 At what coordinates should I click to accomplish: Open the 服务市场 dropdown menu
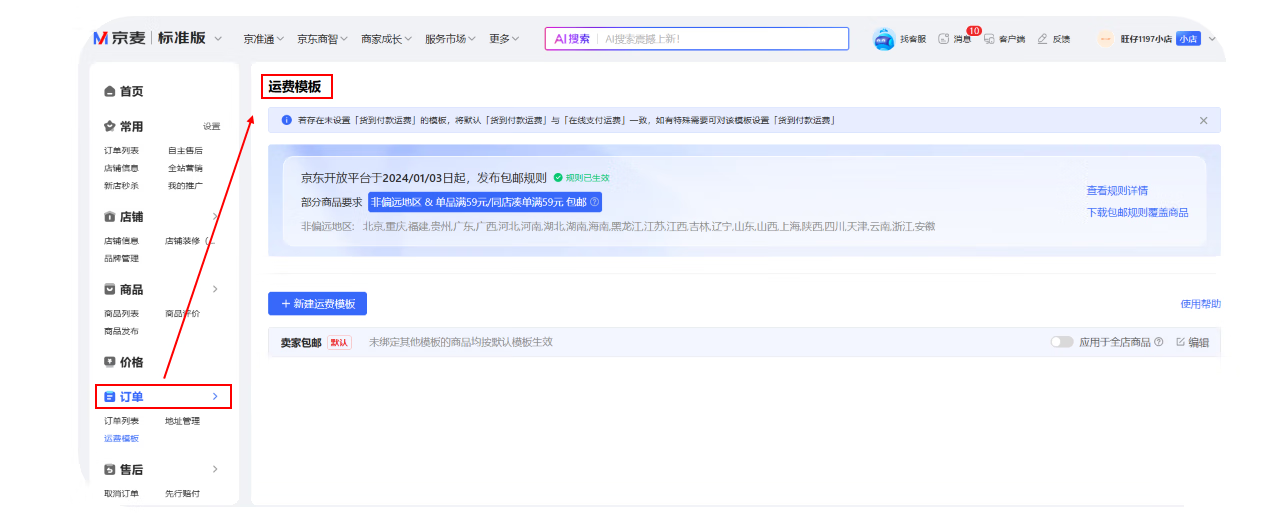(x=450, y=39)
